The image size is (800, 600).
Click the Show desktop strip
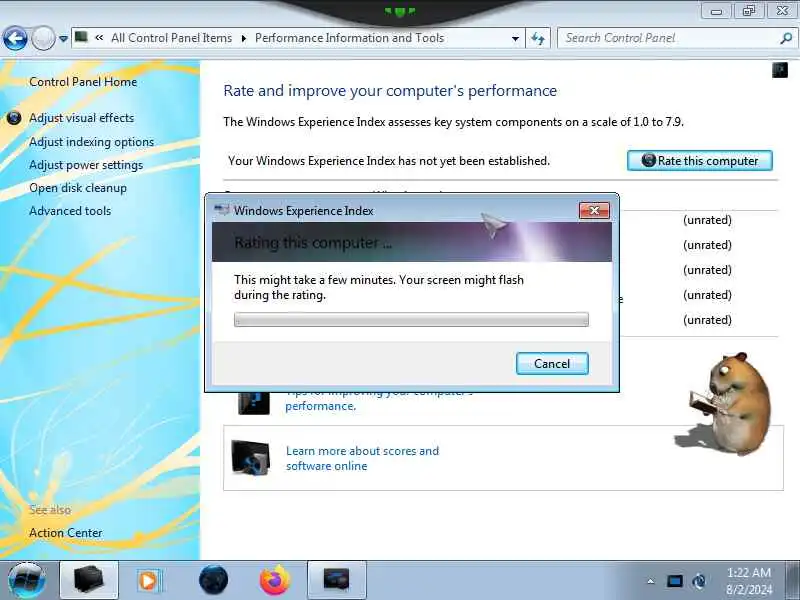(x=793, y=580)
